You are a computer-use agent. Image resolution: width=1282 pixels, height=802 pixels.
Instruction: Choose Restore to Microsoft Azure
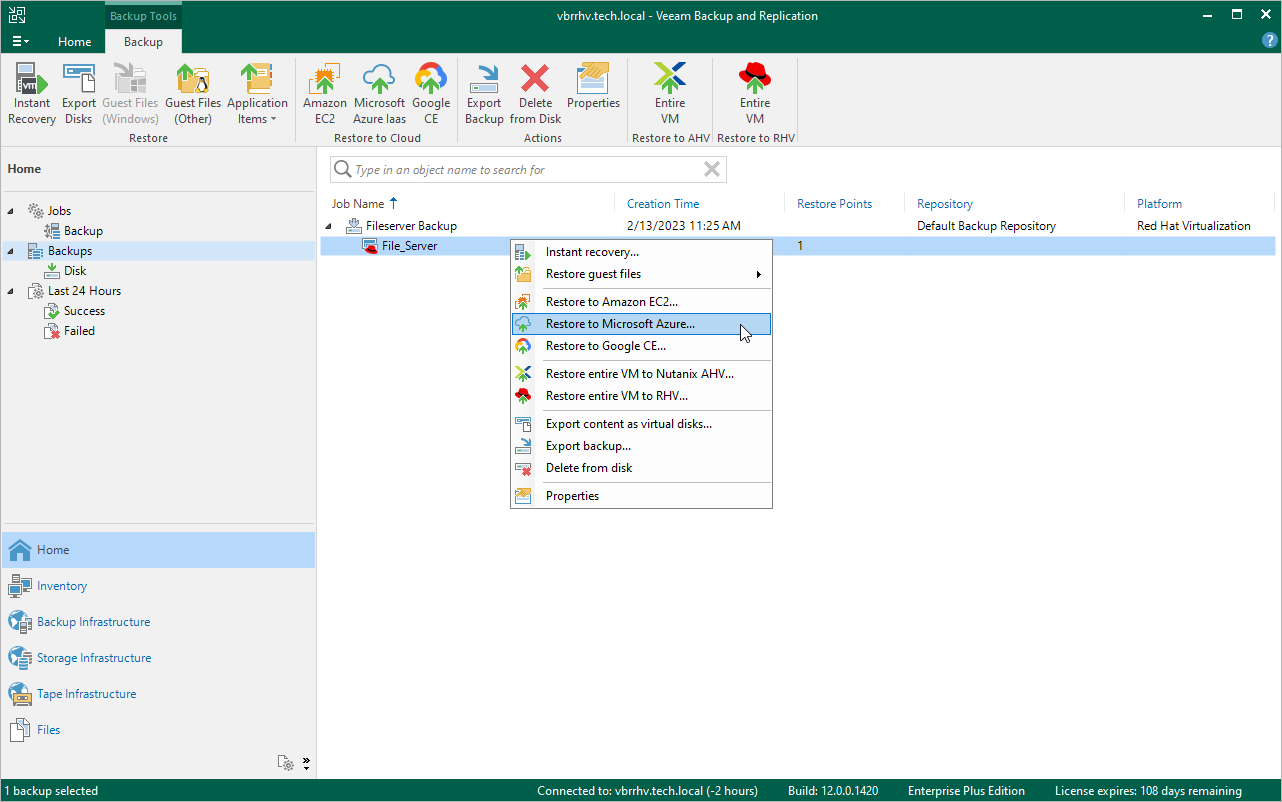641,324
